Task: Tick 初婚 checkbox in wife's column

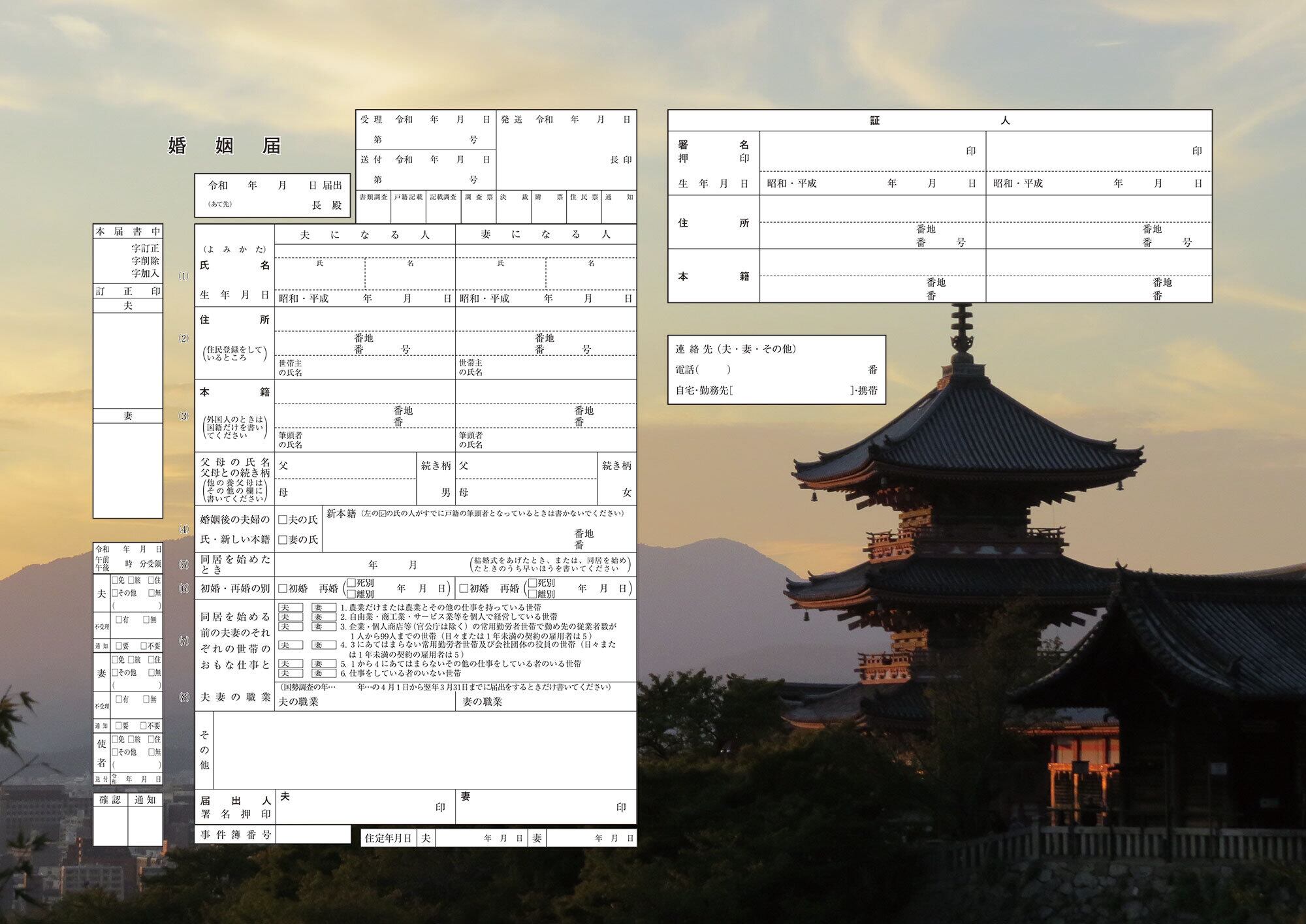Action: [x=464, y=588]
